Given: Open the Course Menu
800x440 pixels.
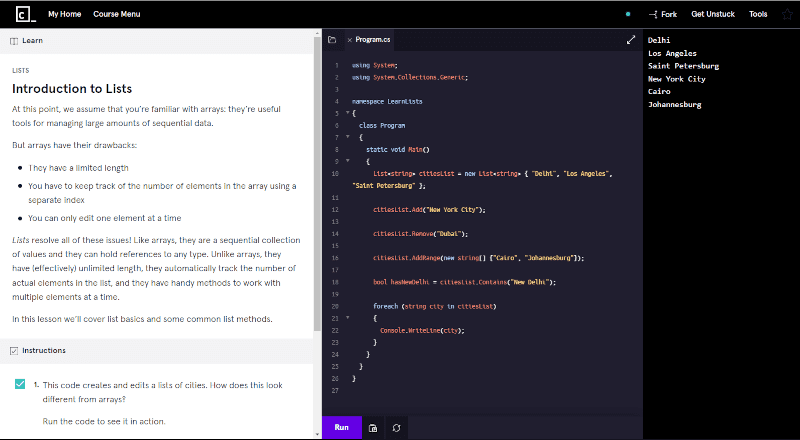Looking at the screenshot, I should (116, 14).
